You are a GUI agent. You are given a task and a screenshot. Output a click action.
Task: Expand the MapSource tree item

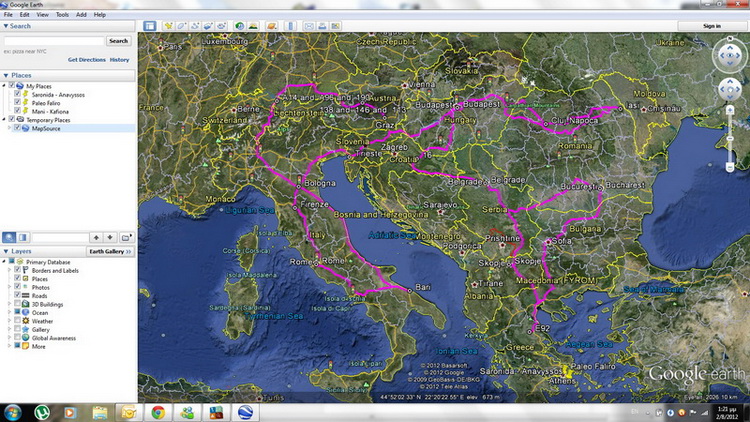[x=7, y=128]
